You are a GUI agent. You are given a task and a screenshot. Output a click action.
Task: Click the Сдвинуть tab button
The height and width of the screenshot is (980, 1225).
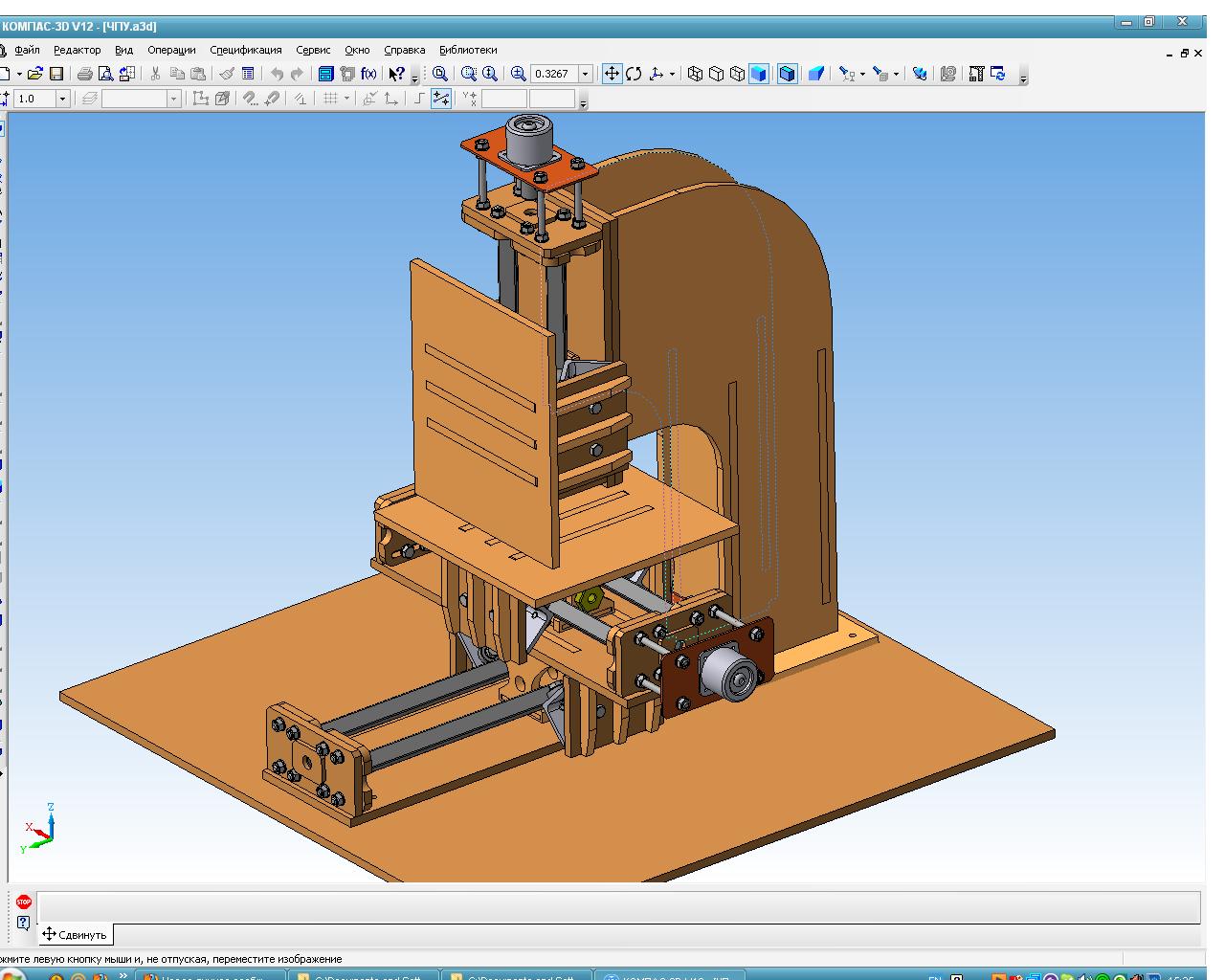click(75, 934)
